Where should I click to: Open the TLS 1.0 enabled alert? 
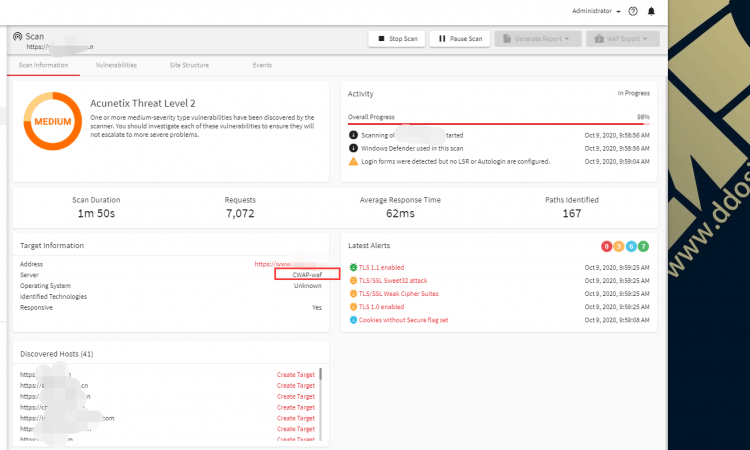tap(381, 307)
